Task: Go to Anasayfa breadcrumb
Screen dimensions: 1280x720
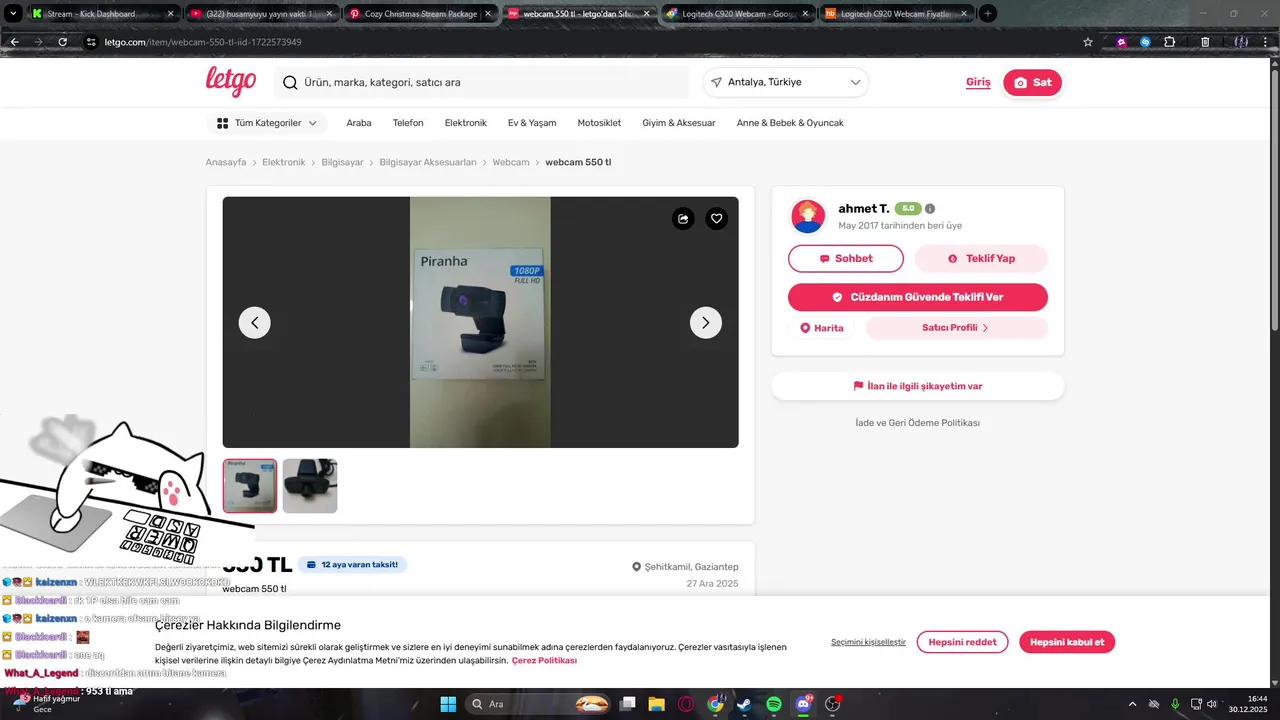Action: 226,162
